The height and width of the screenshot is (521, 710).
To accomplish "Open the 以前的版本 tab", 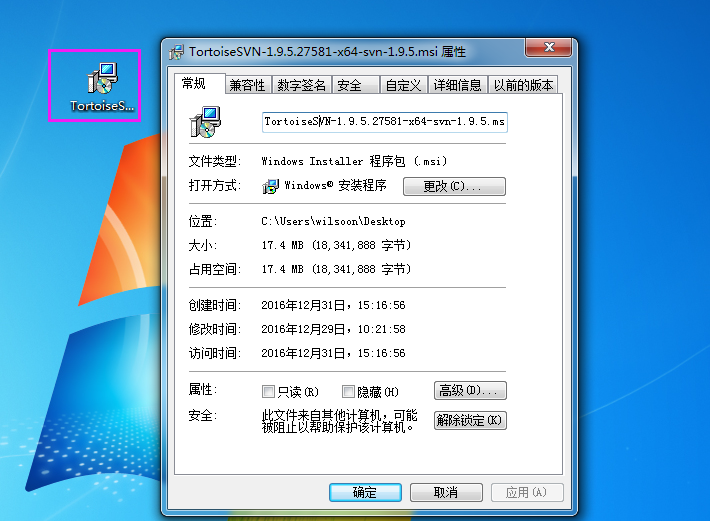I will (x=523, y=85).
